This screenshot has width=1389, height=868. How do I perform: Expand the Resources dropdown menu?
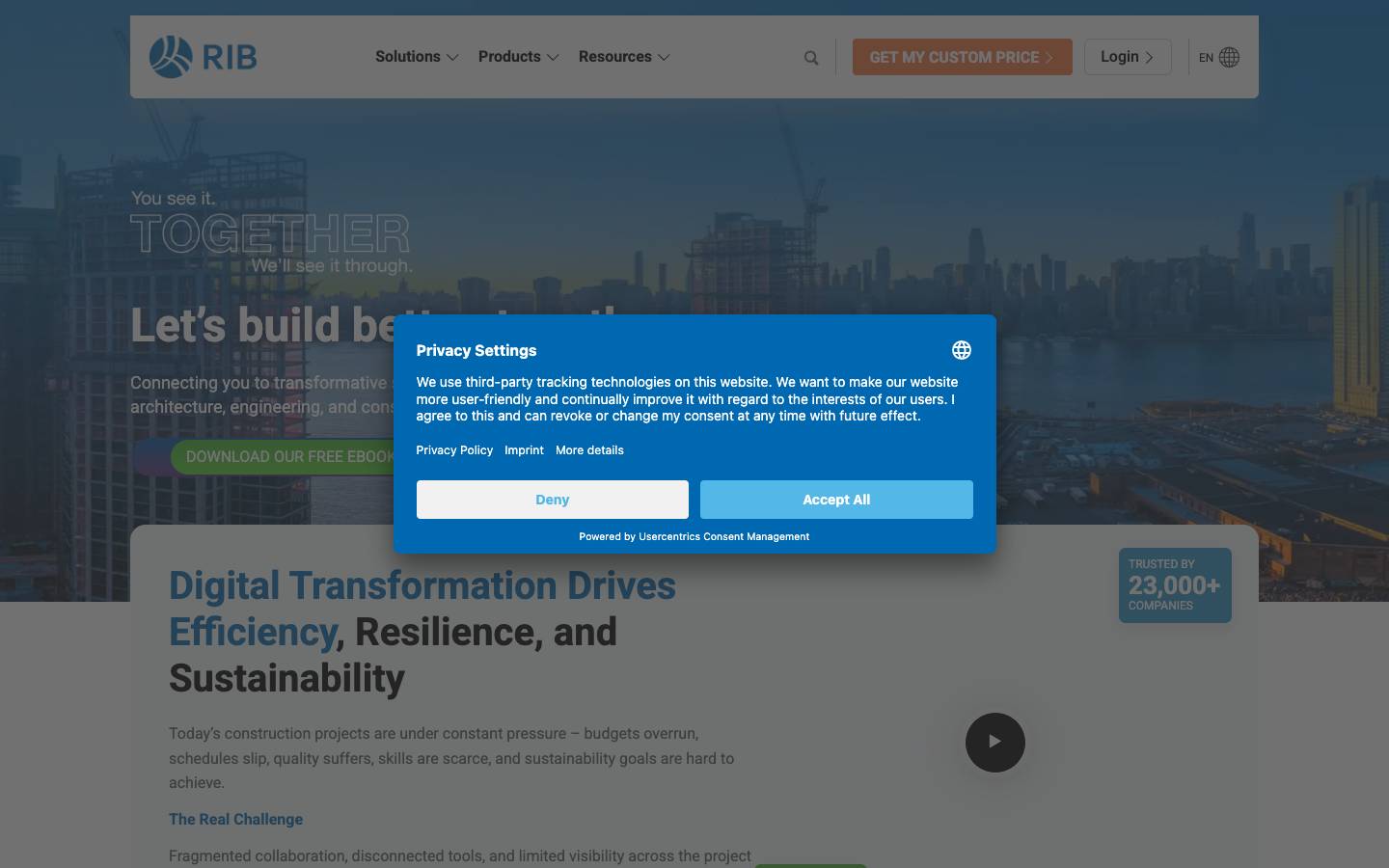pos(624,57)
